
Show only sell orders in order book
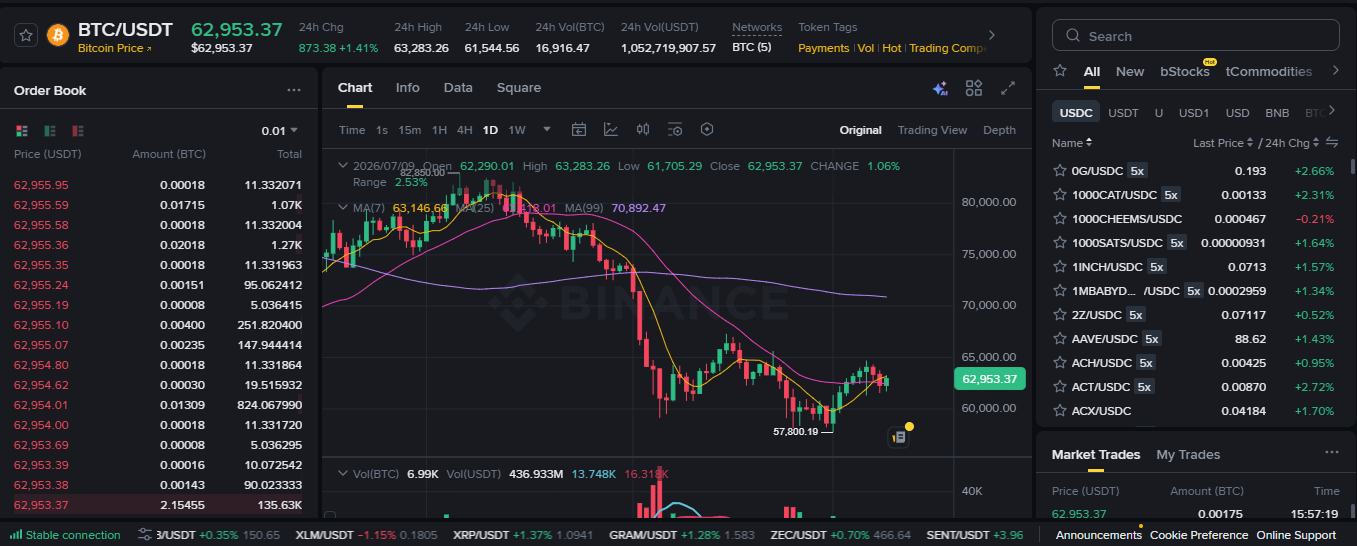point(77,131)
